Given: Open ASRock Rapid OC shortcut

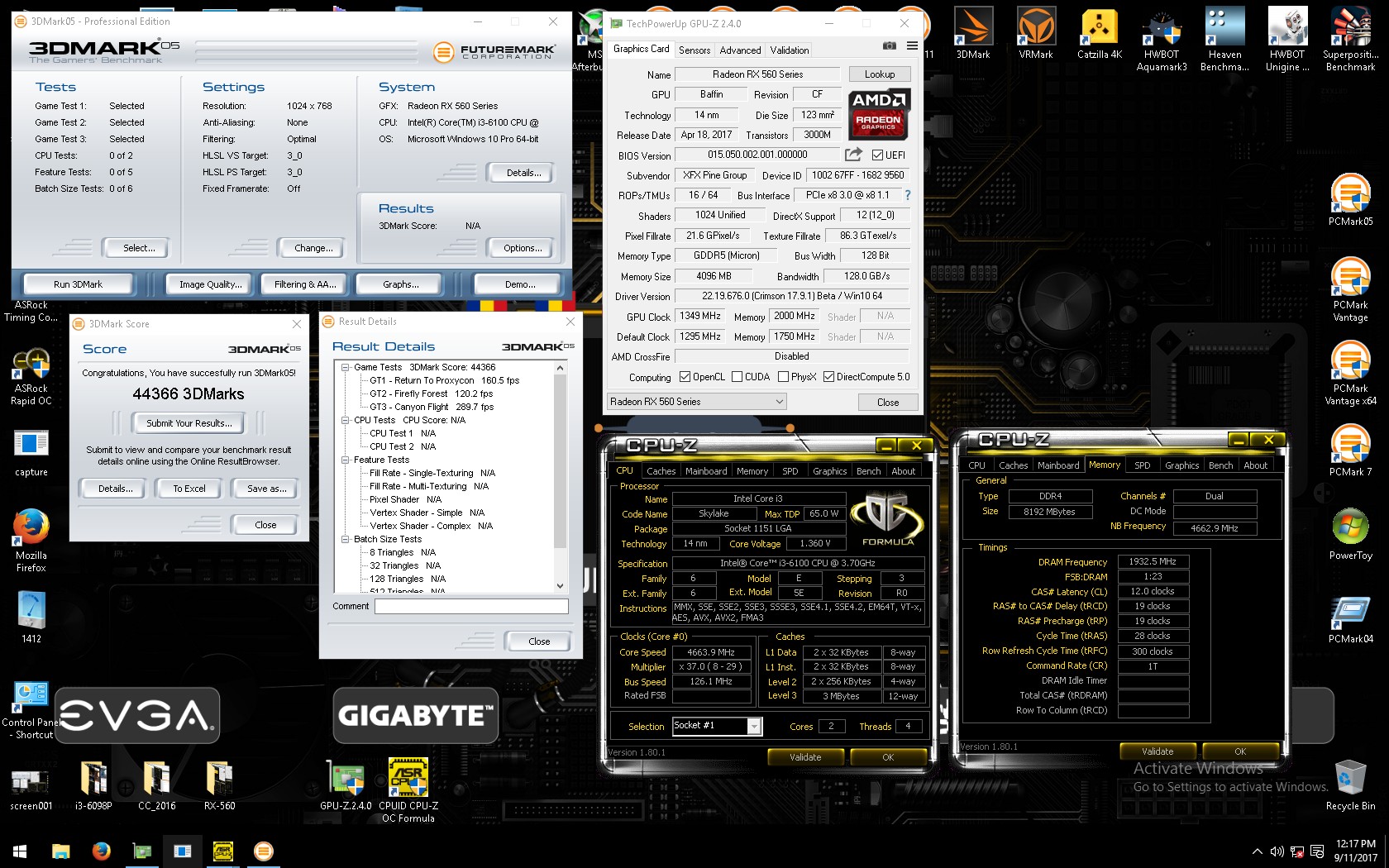Looking at the screenshot, I should (x=31, y=377).
